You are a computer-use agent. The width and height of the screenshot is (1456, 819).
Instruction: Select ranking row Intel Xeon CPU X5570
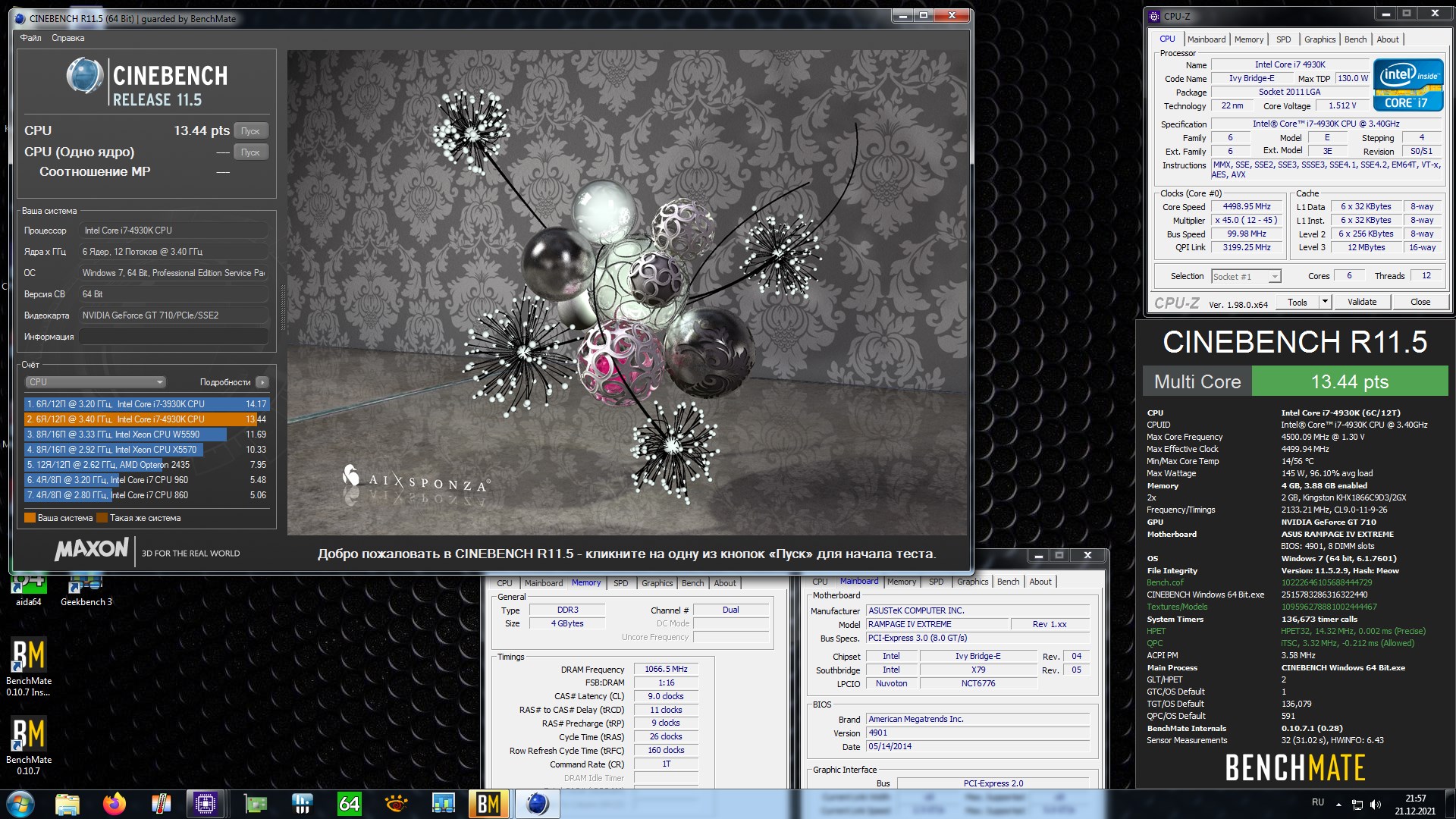click(x=146, y=450)
